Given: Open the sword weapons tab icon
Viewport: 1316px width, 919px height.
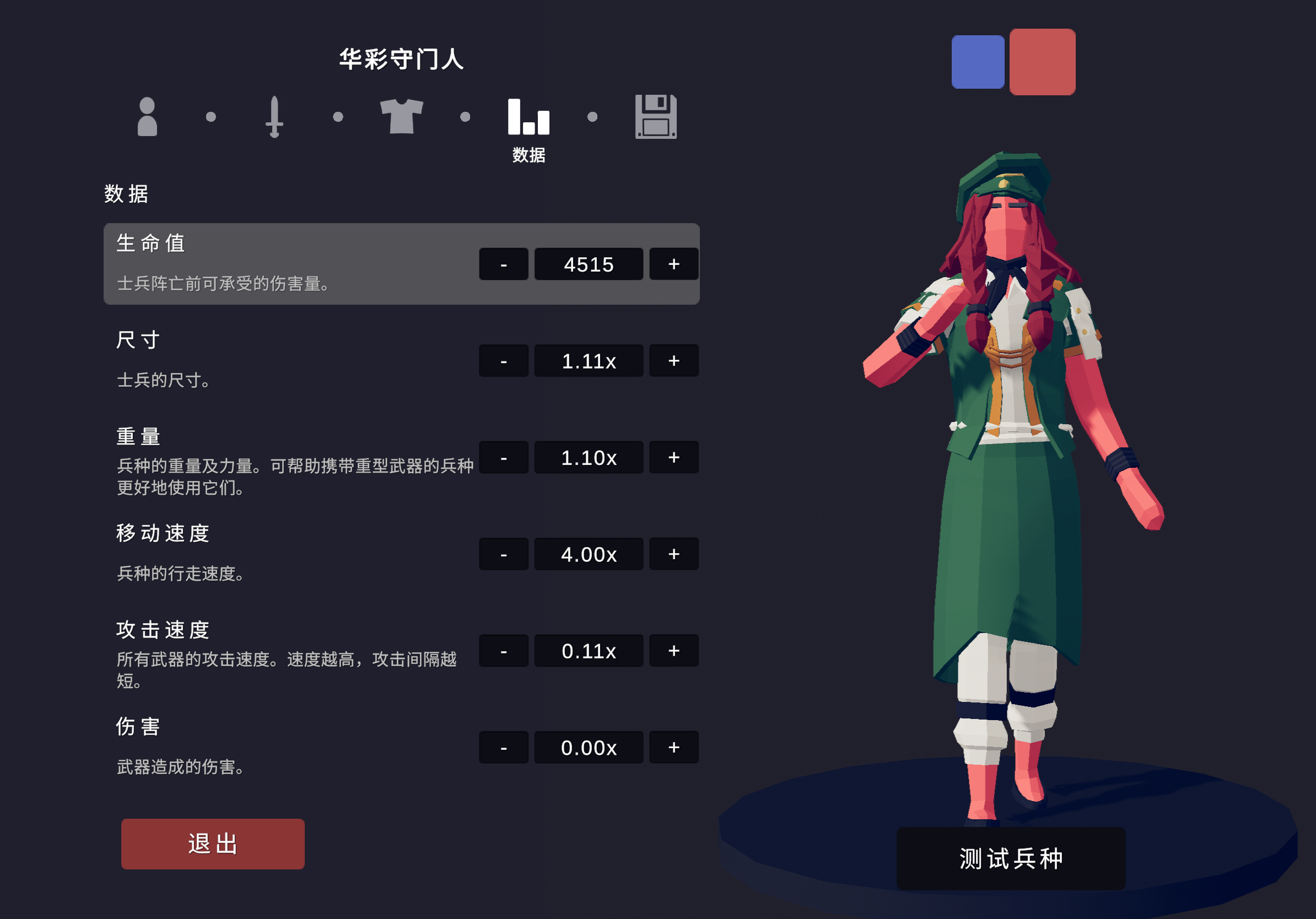Looking at the screenshot, I should point(274,117).
